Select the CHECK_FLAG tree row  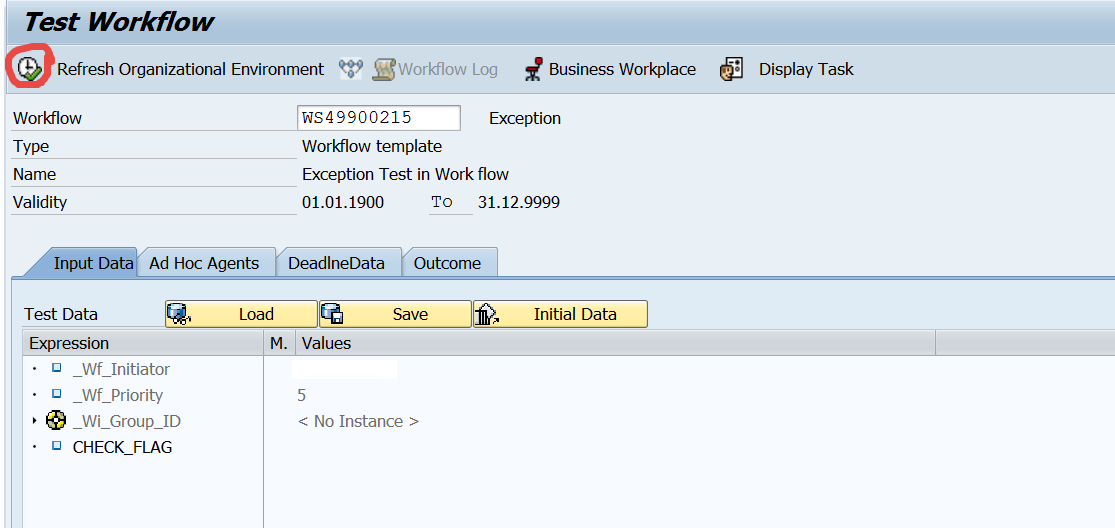122,447
